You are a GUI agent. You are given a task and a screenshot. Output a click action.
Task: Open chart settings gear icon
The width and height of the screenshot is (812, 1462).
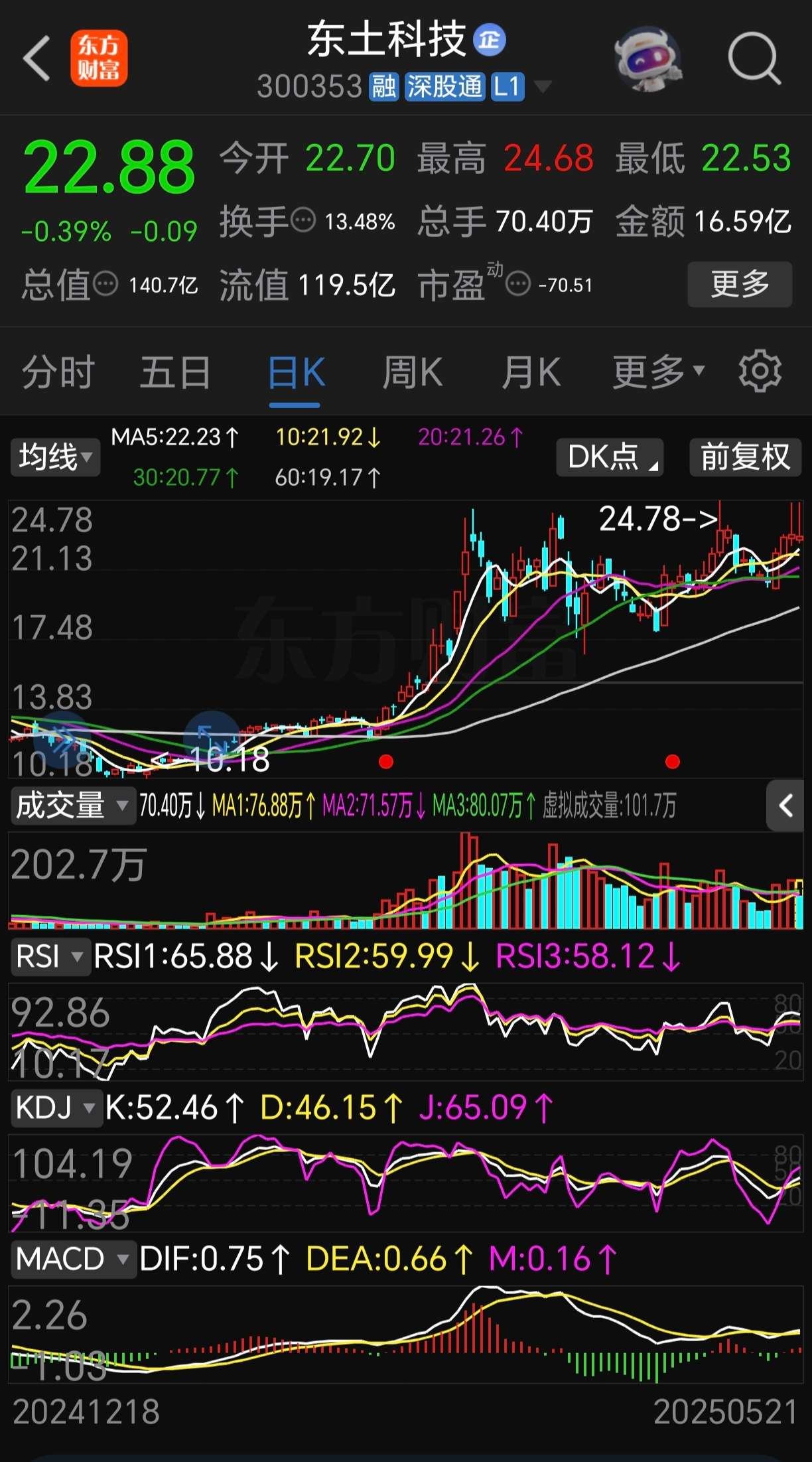760,371
